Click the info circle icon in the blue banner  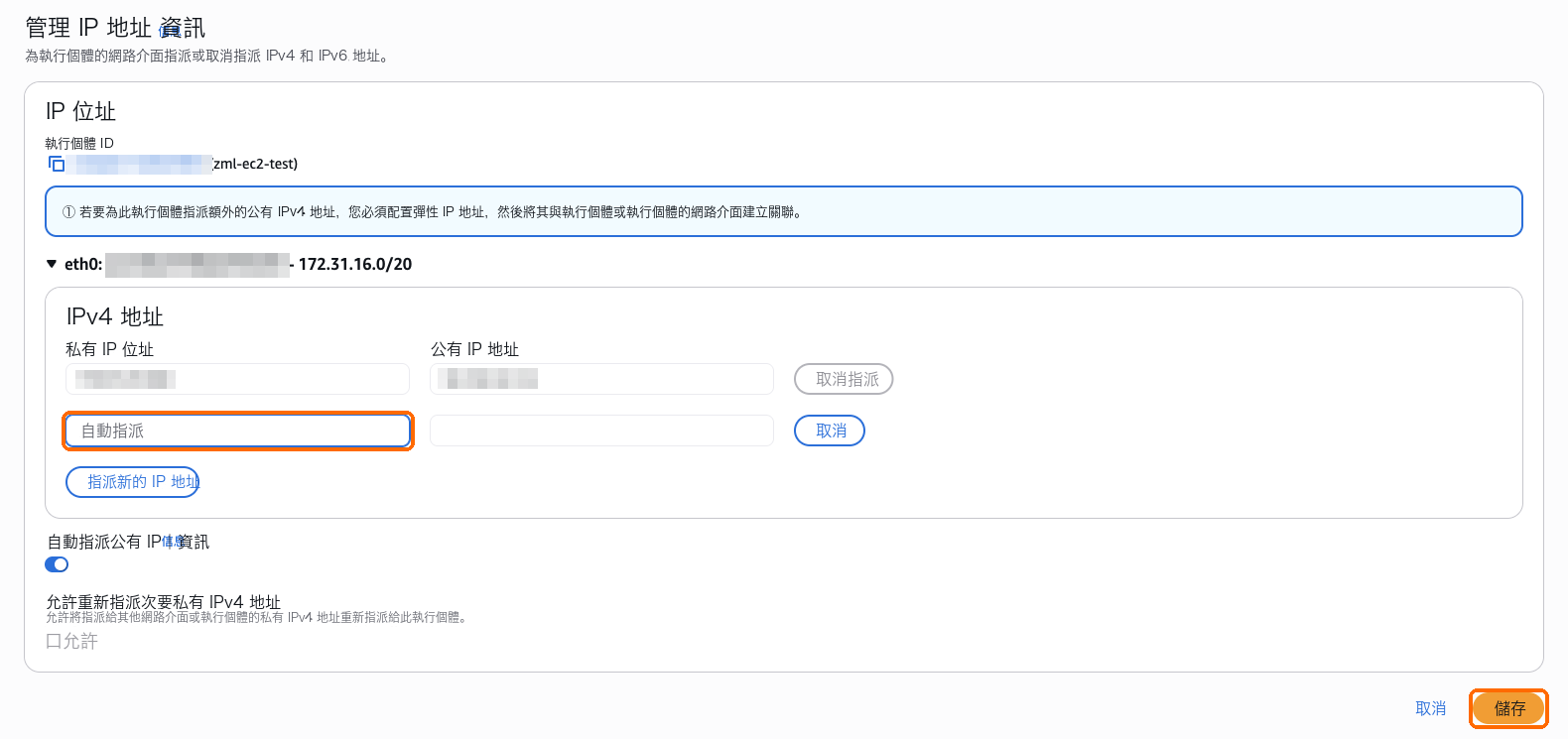(x=68, y=212)
